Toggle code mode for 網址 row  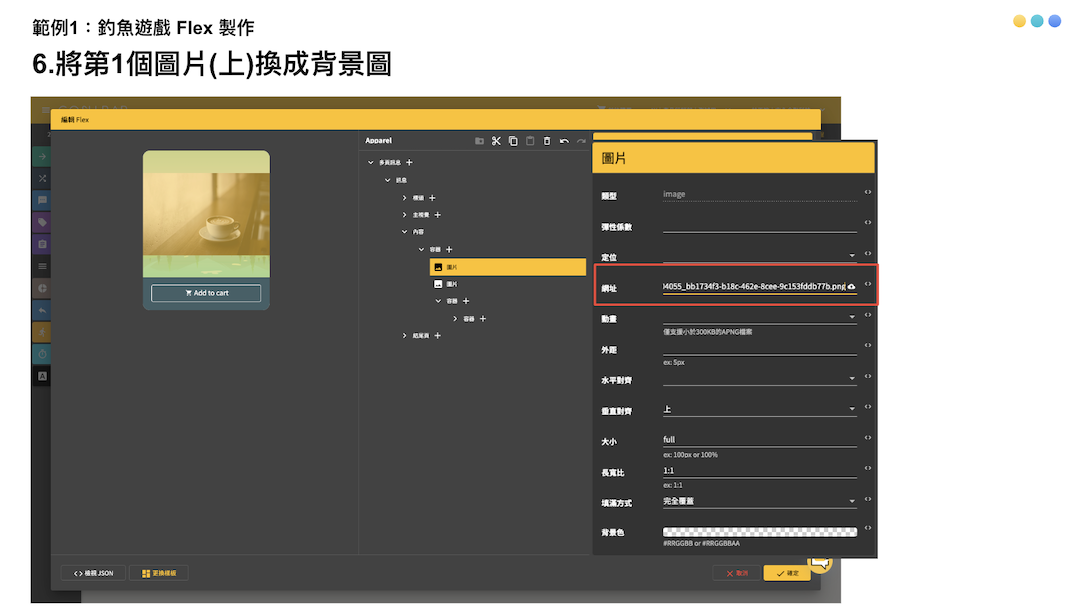click(x=868, y=284)
